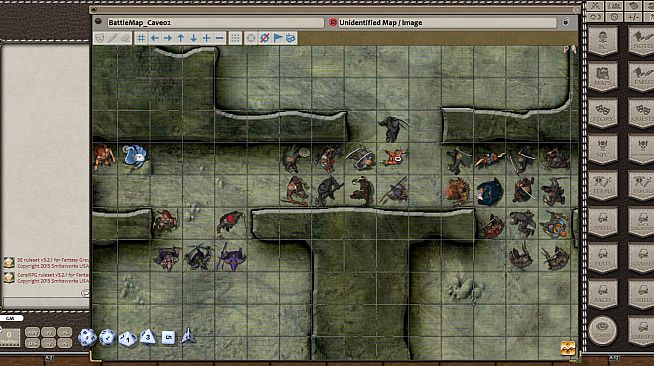Select the pencil drawing tool

click(113, 38)
